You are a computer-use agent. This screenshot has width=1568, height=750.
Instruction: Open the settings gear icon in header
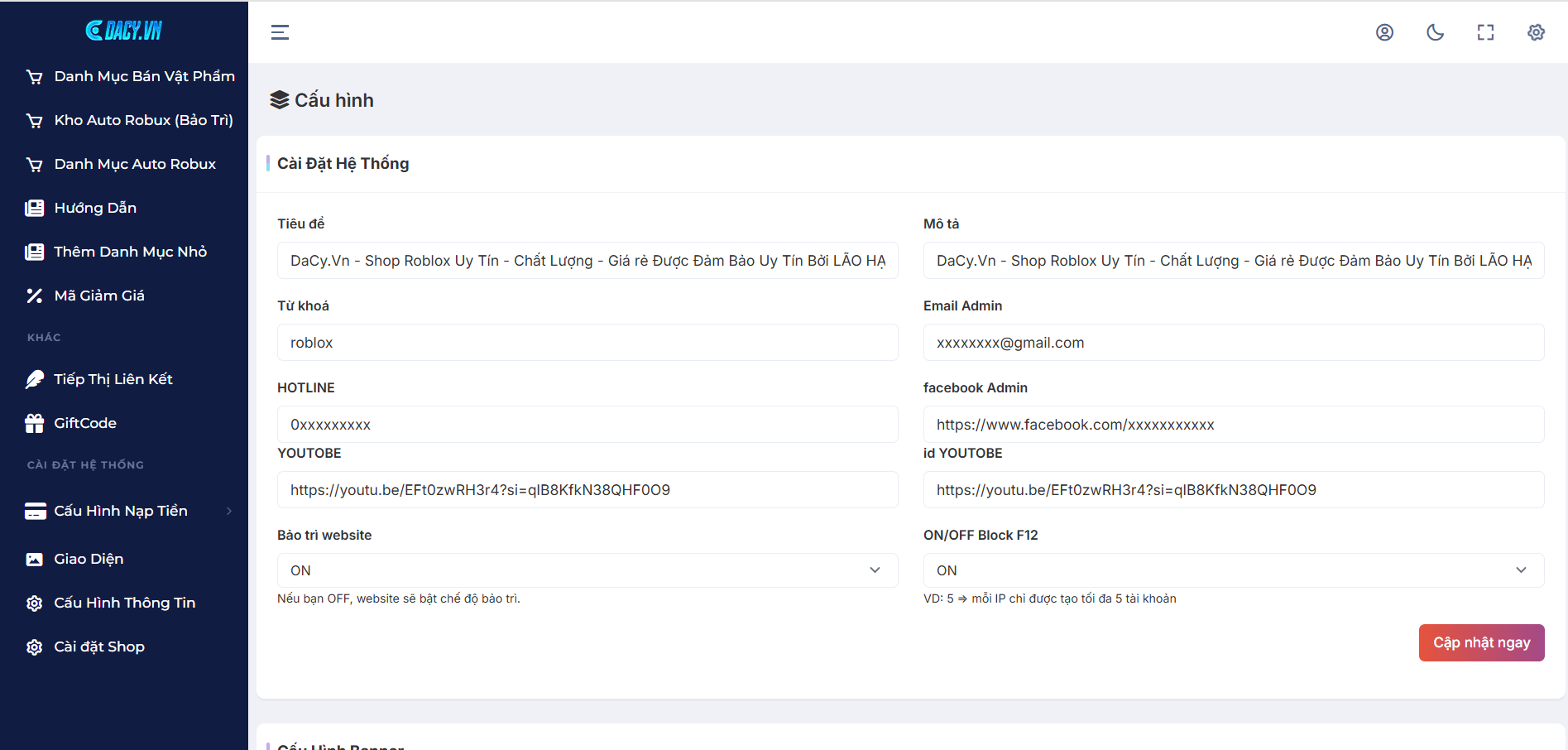1536,32
